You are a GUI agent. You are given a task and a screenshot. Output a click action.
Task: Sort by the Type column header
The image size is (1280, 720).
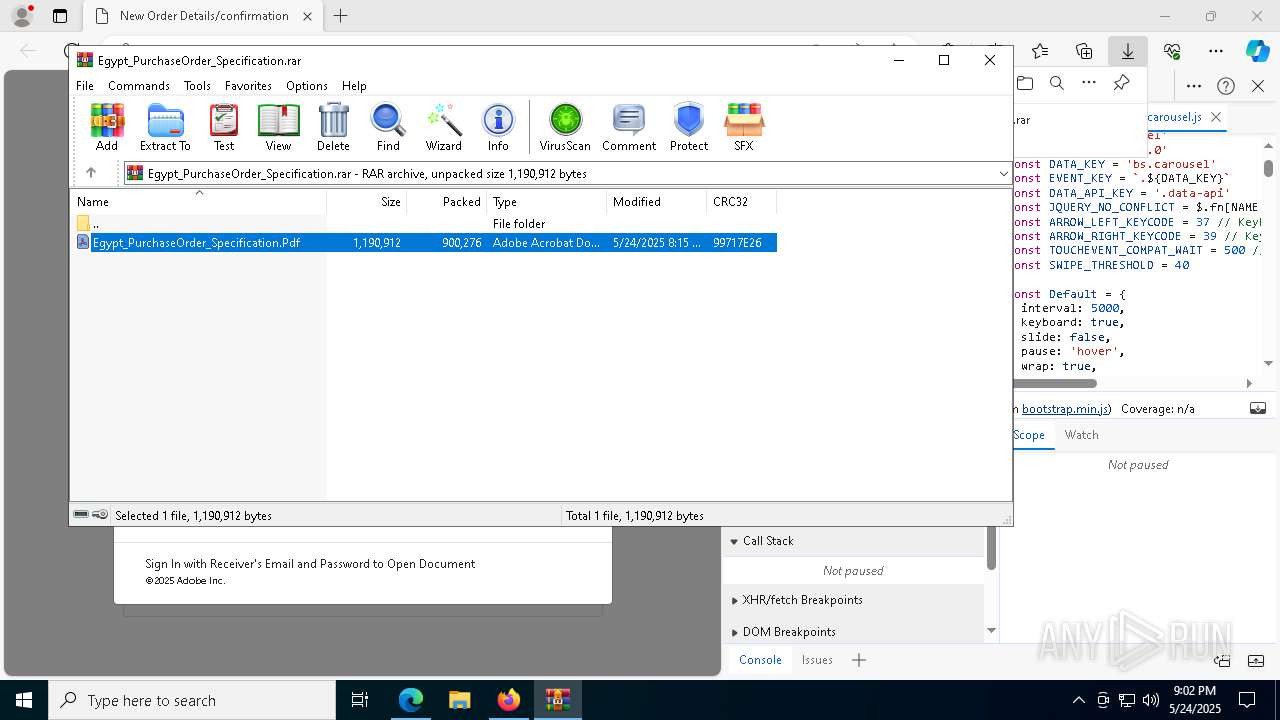click(x=547, y=202)
